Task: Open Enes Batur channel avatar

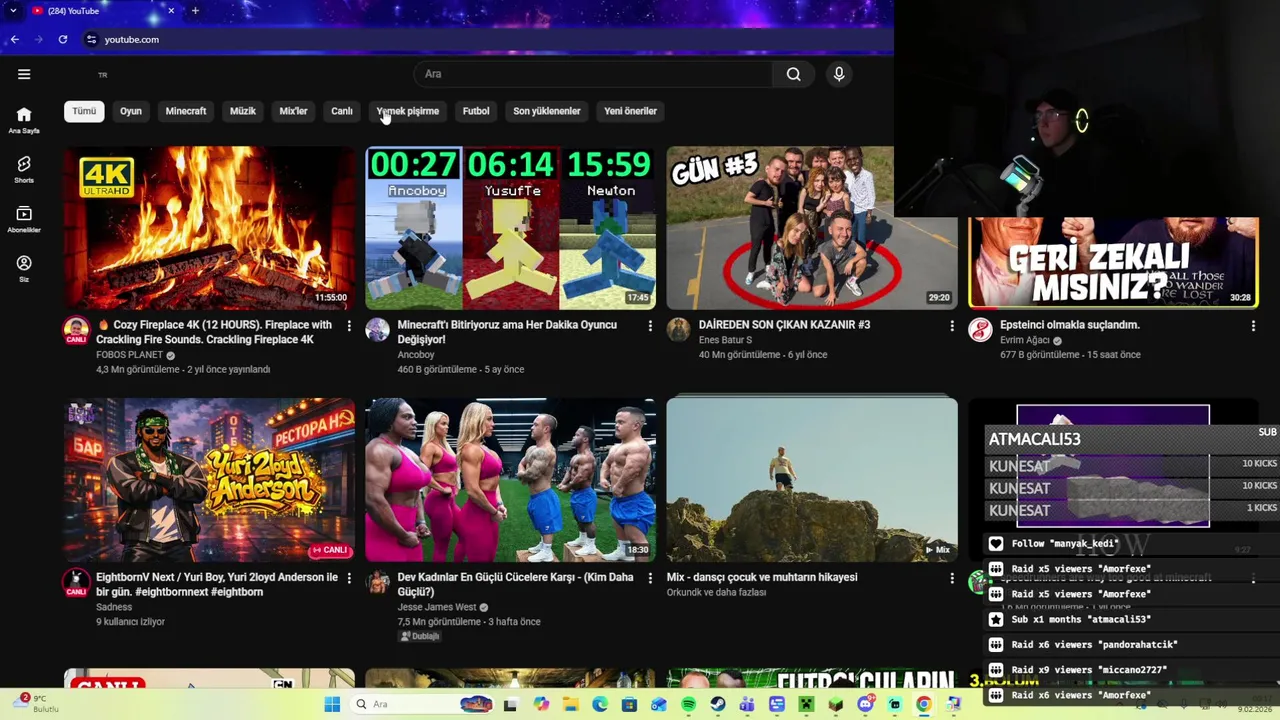Action: [x=678, y=330]
